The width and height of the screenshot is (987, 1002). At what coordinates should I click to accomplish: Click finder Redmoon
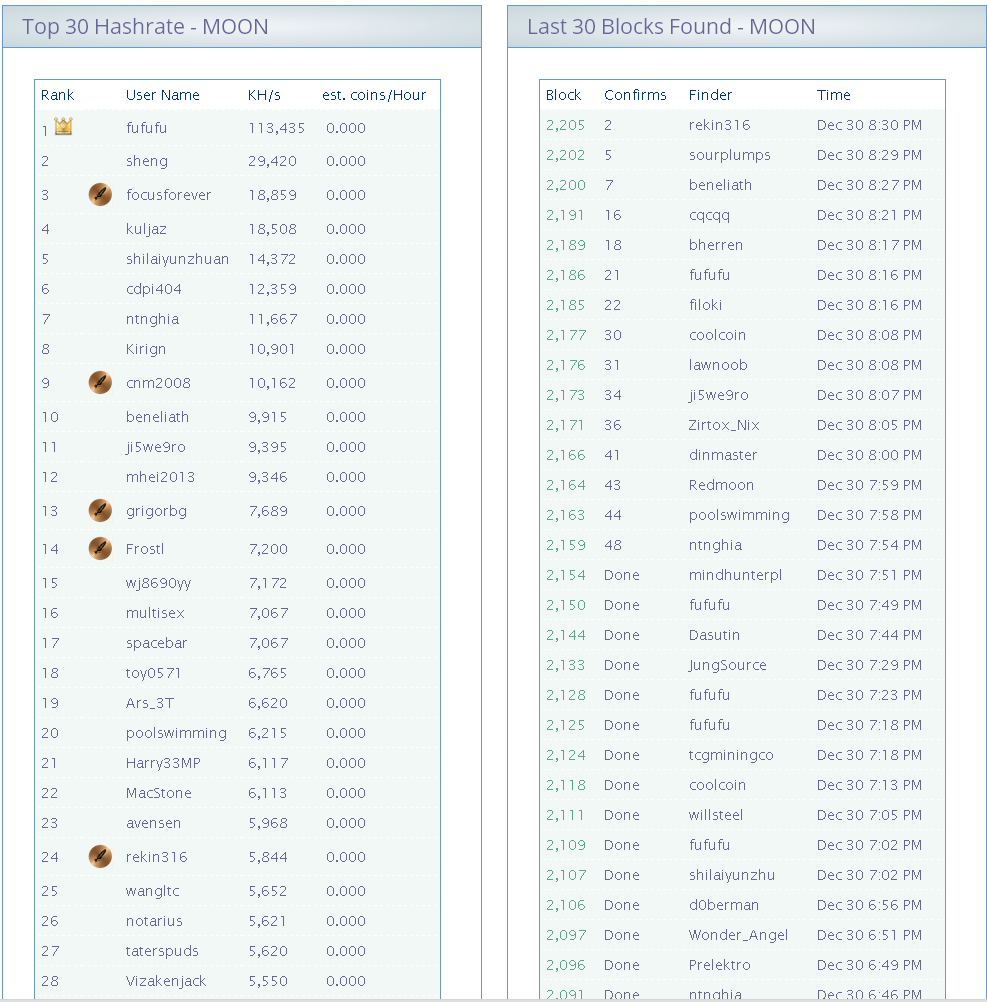coord(721,485)
